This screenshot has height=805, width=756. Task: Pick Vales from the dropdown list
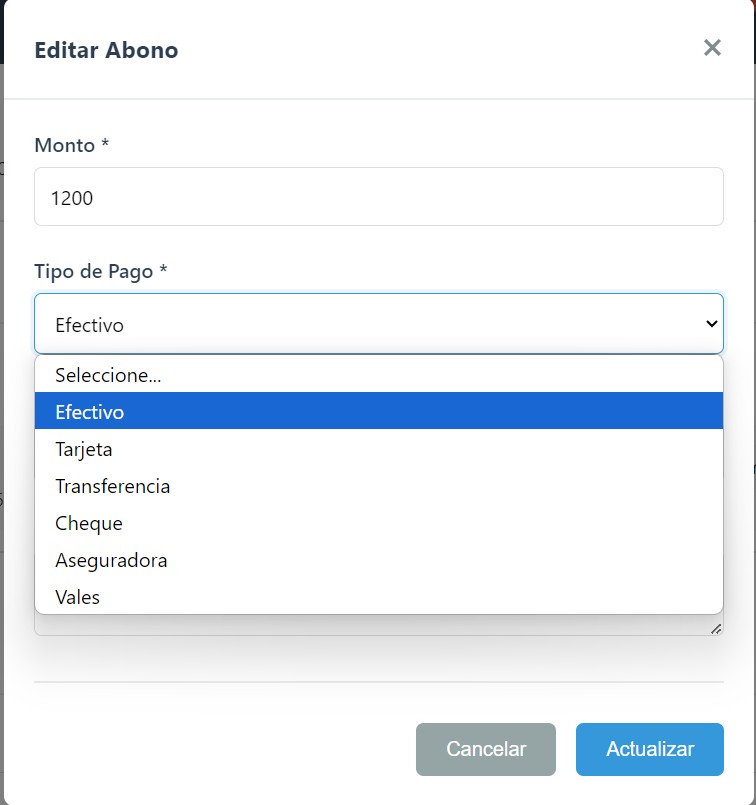pos(378,597)
